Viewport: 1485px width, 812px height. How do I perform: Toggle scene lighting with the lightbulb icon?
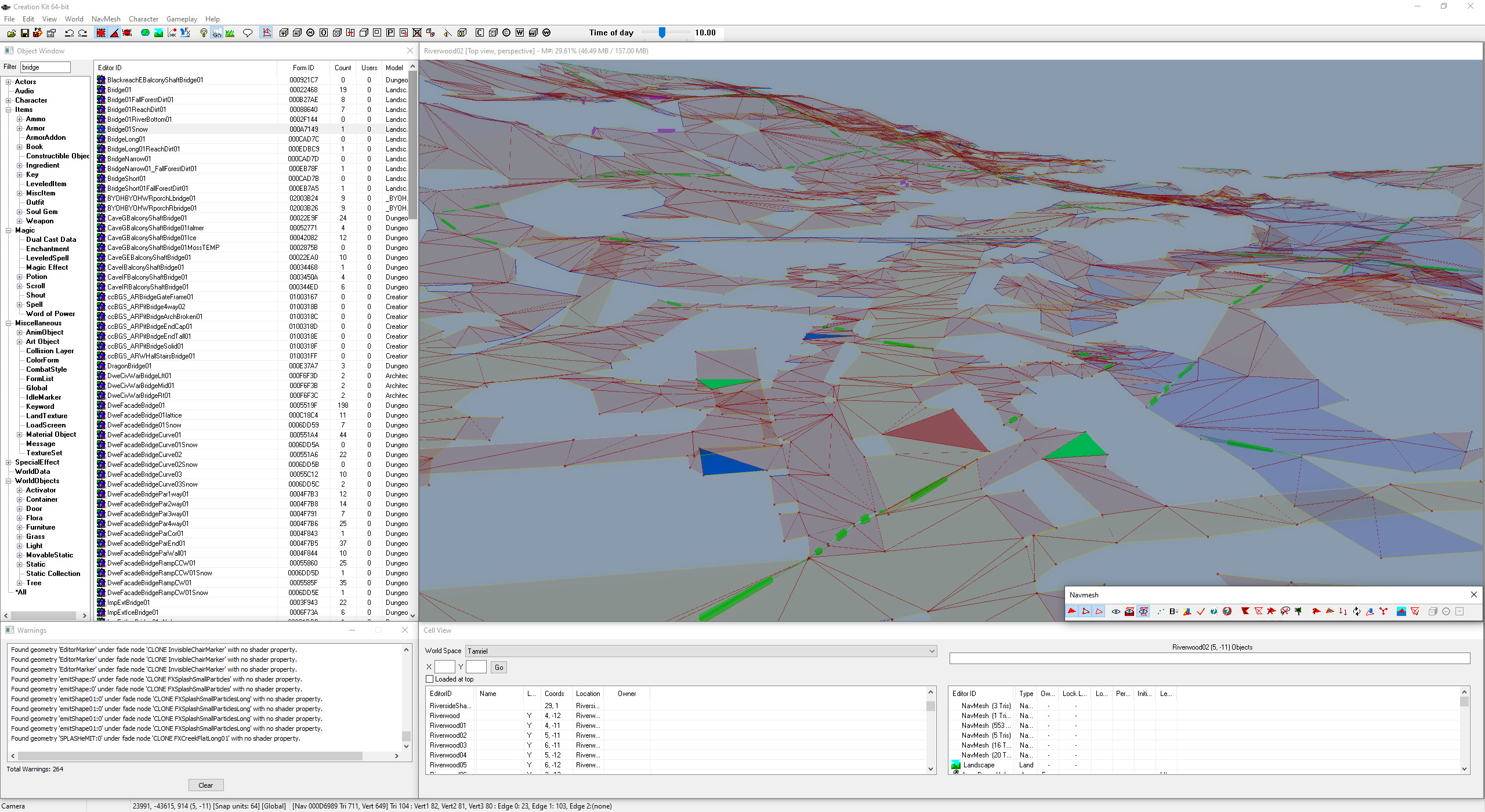click(203, 33)
